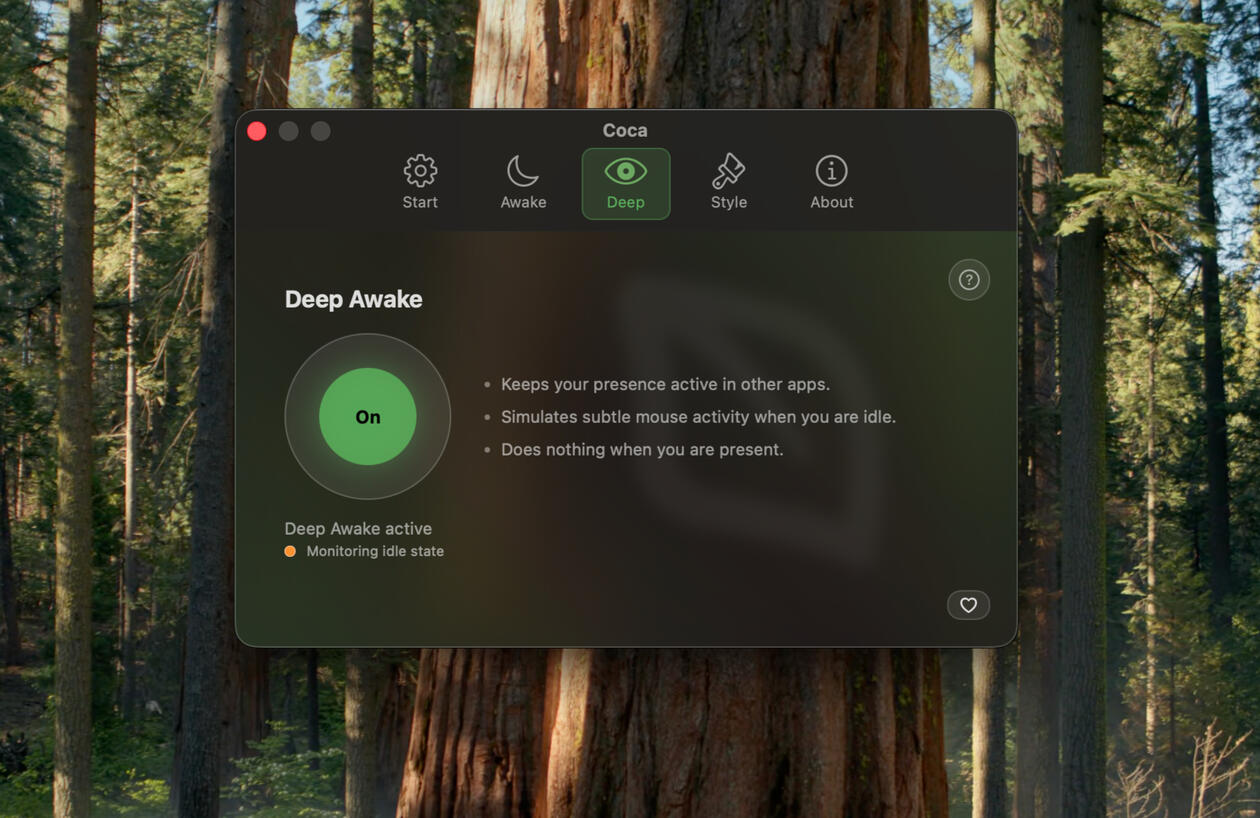The height and width of the screenshot is (818, 1260).
Task: Open help via the question mark icon
Action: (x=968, y=280)
